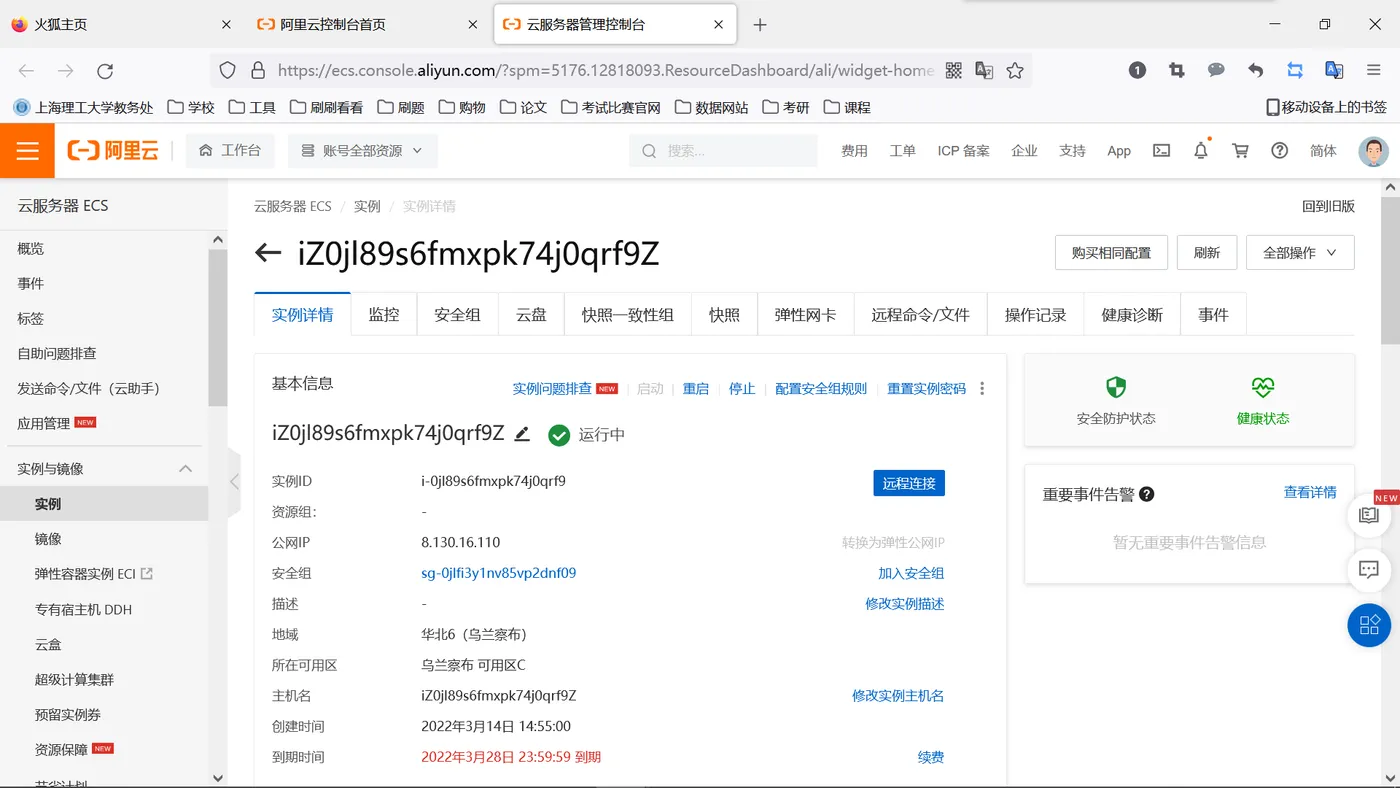The width and height of the screenshot is (1400, 788).
Task: Click the browser URL address bar
Action: pos(605,70)
